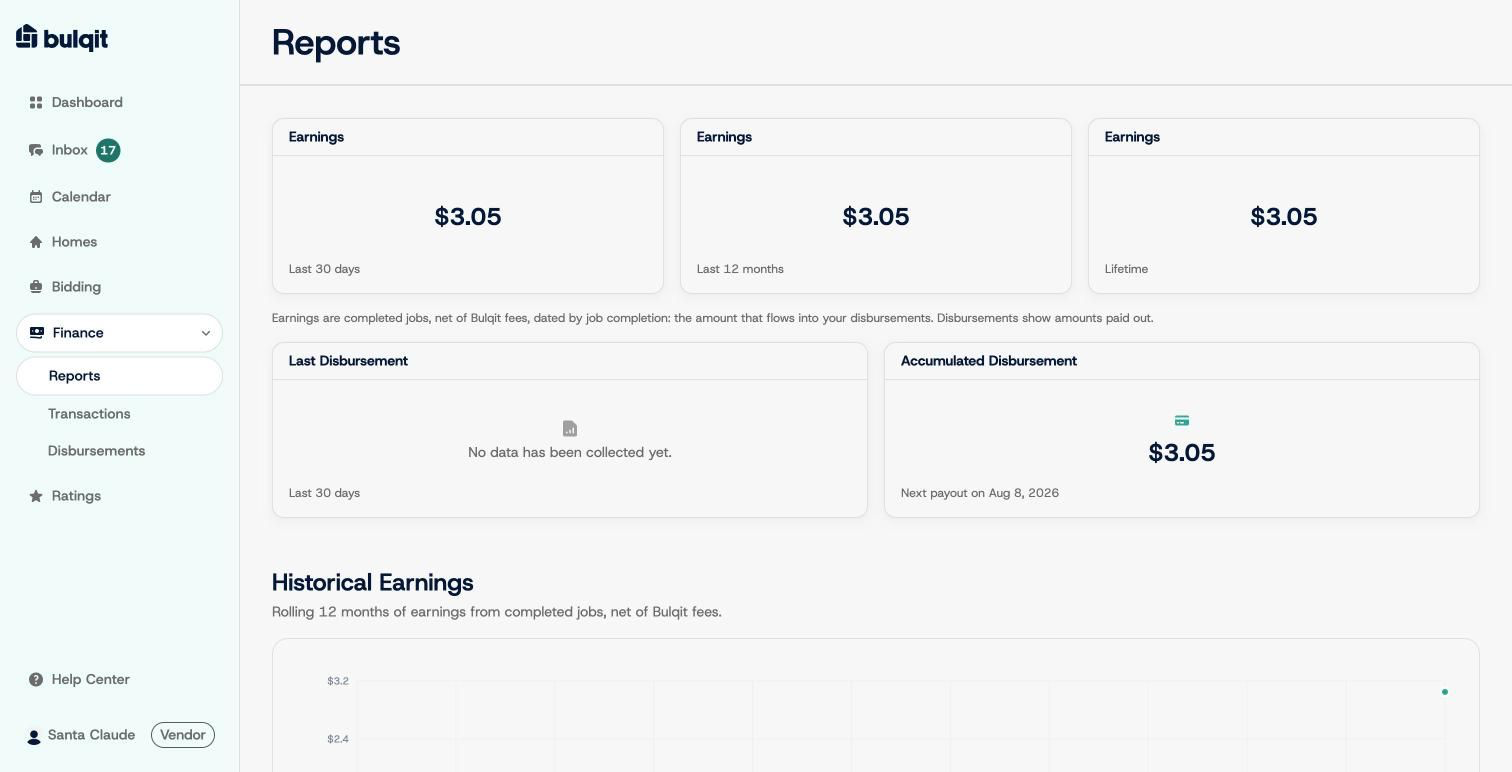Click the Vendor role badge
This screenshot has height=772, width=1512.
(x=183, y=735)
